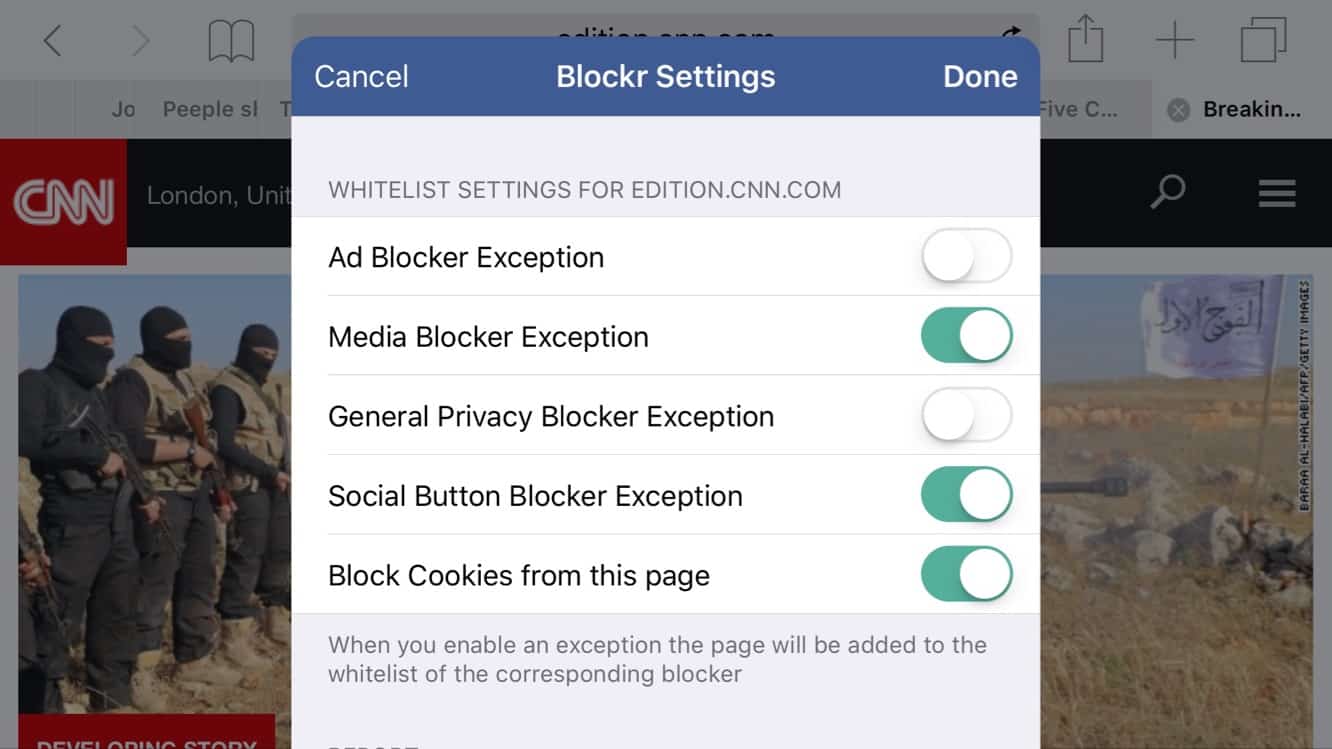Switch to the Peeple tab
The image size is (1332, 749).
point(210,110)
